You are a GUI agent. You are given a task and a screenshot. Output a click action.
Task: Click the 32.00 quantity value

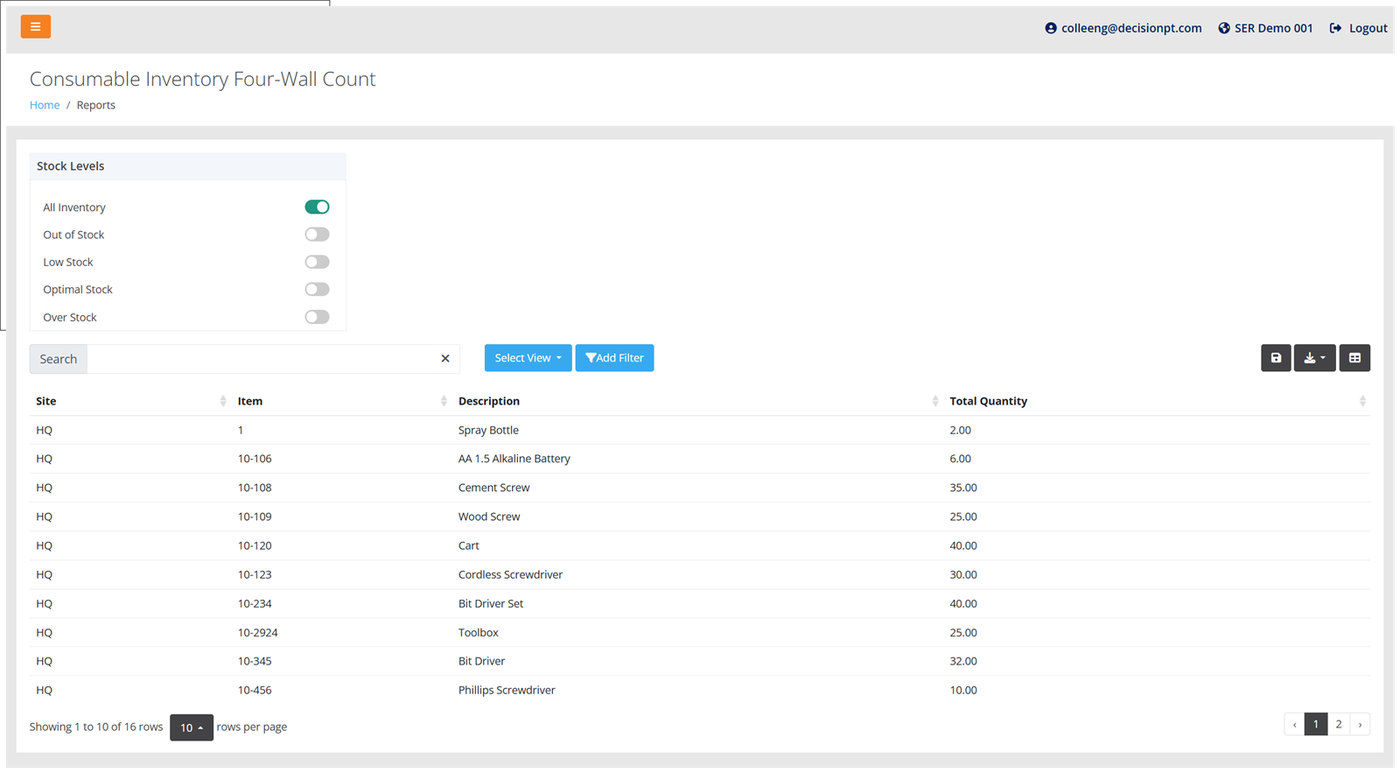point(963,661)
